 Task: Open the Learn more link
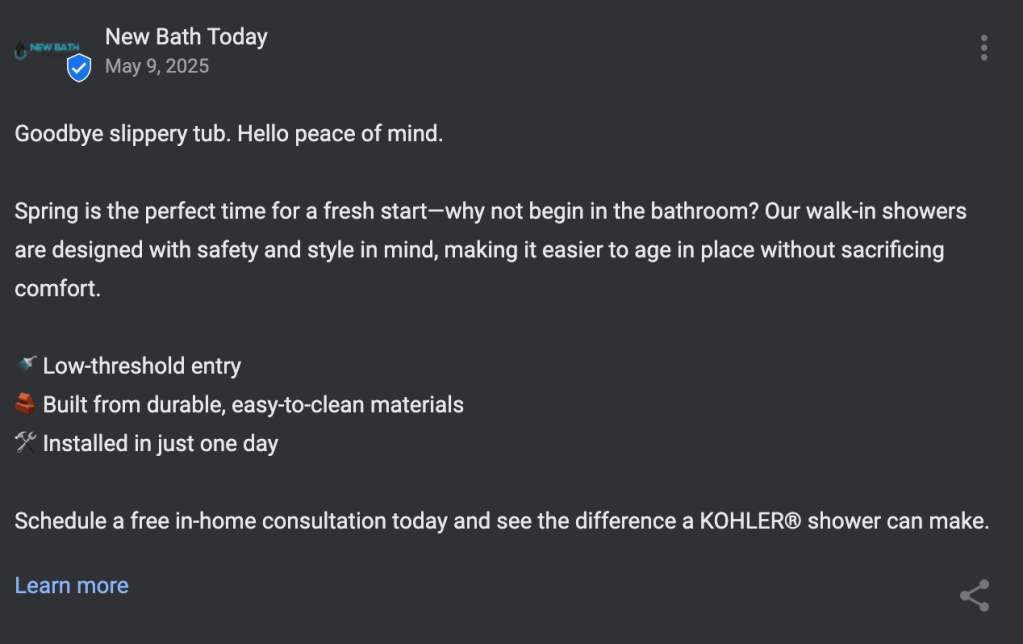72,585
